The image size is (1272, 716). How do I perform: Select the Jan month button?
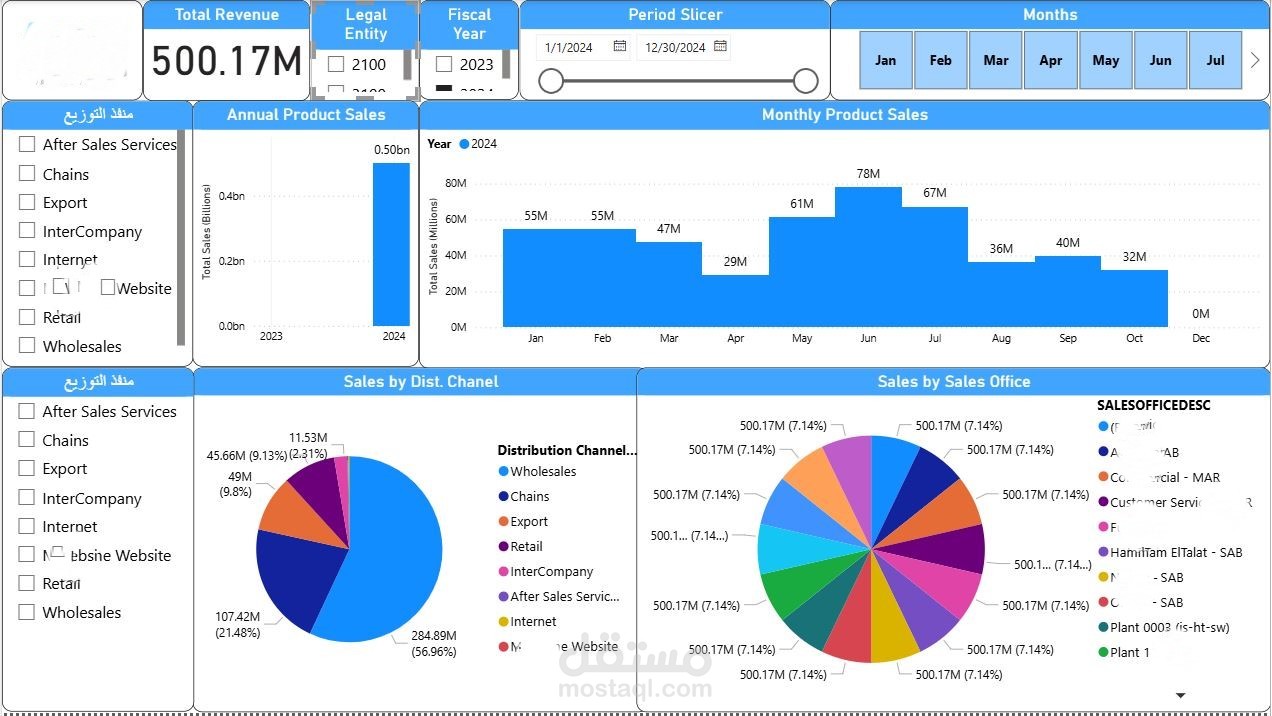click(x=885, y=60)
